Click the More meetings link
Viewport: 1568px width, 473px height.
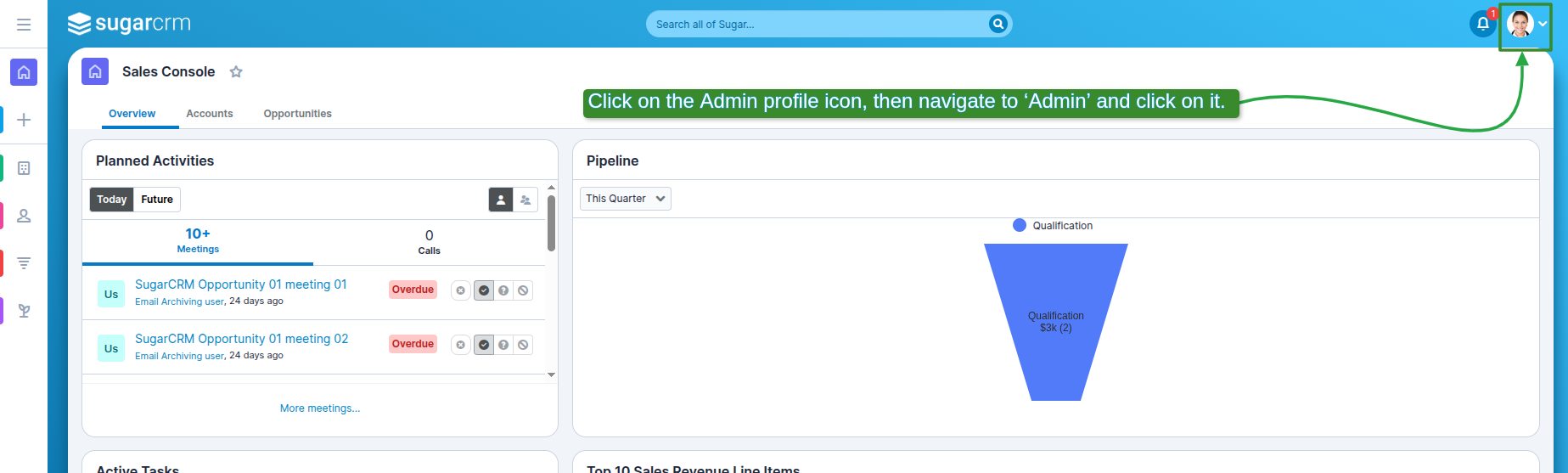(x=320, y=408)
